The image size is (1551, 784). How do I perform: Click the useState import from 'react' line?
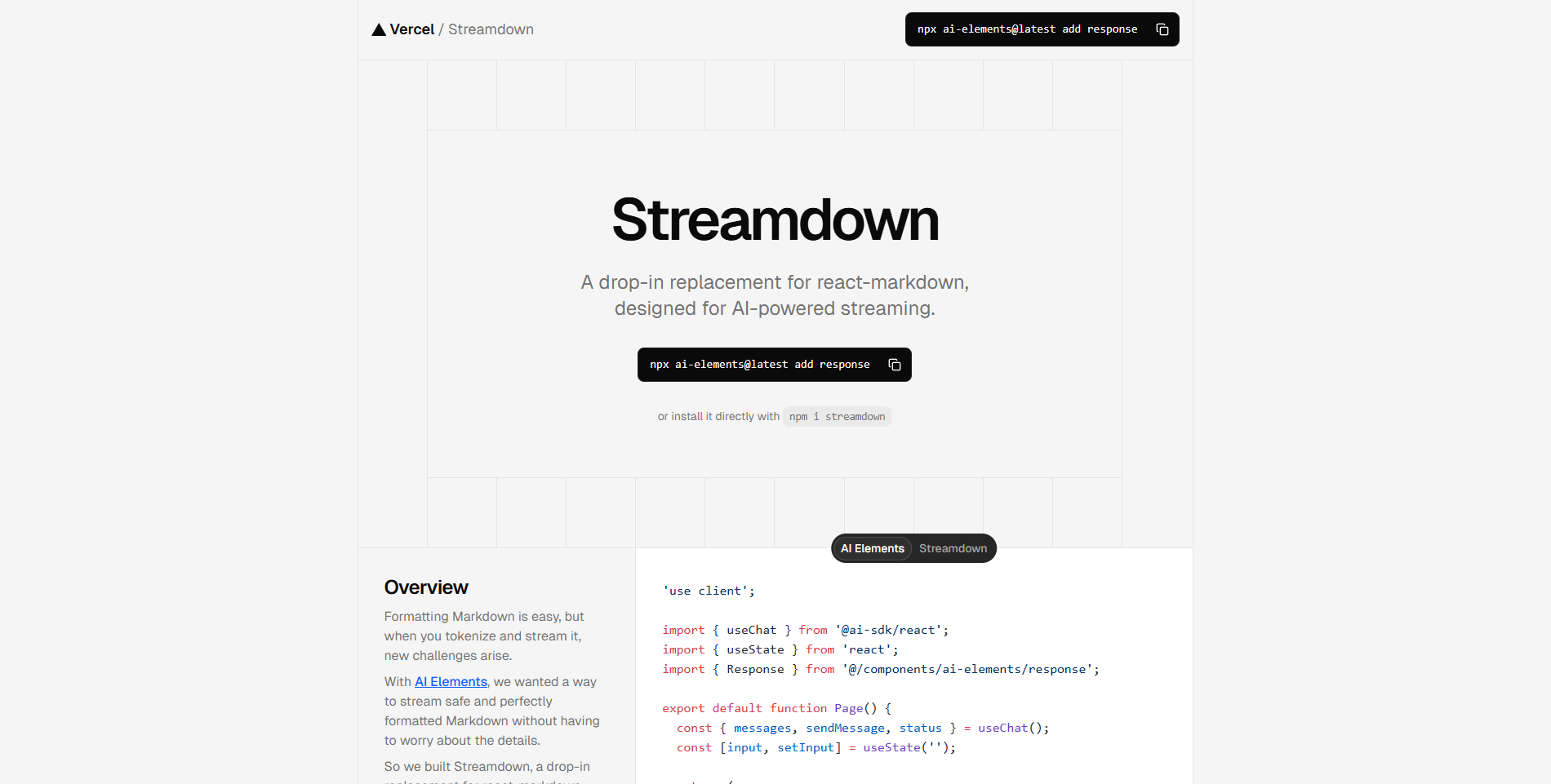780,649
